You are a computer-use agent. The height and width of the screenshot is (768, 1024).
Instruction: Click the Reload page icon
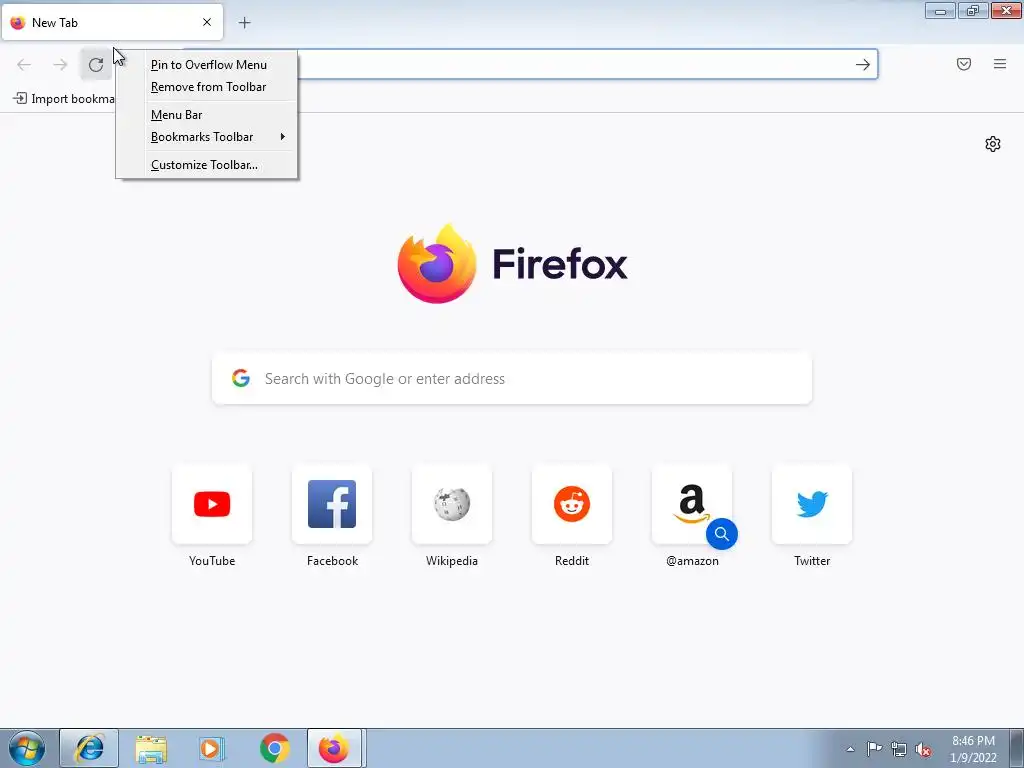pos(96,64)
